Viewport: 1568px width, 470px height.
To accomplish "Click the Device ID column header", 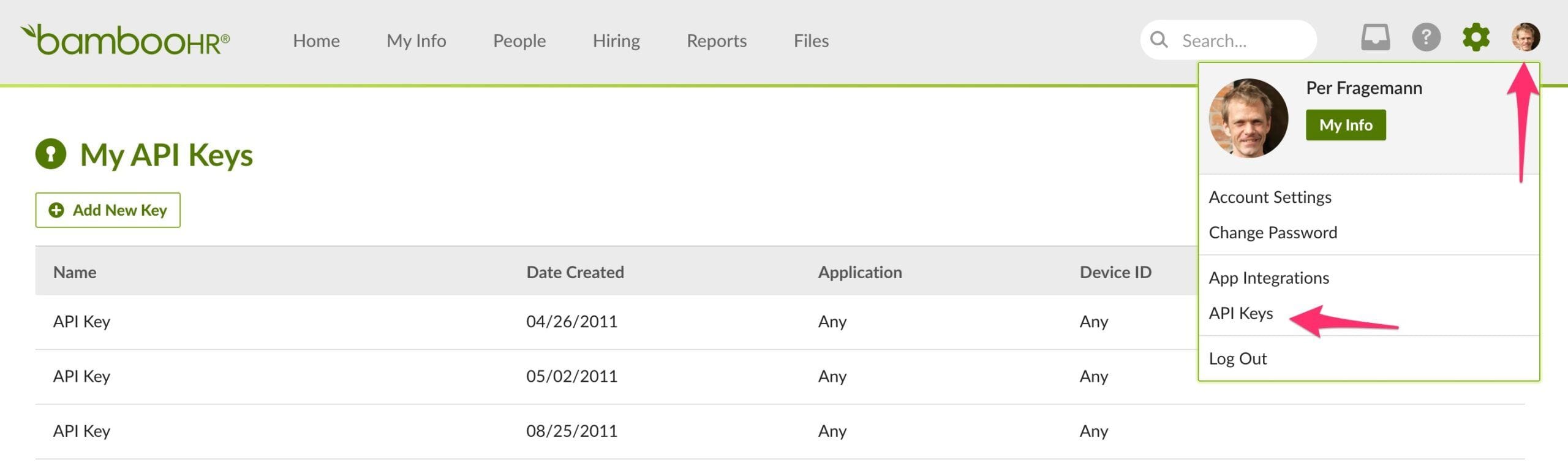I will (x=1115, y=271).
